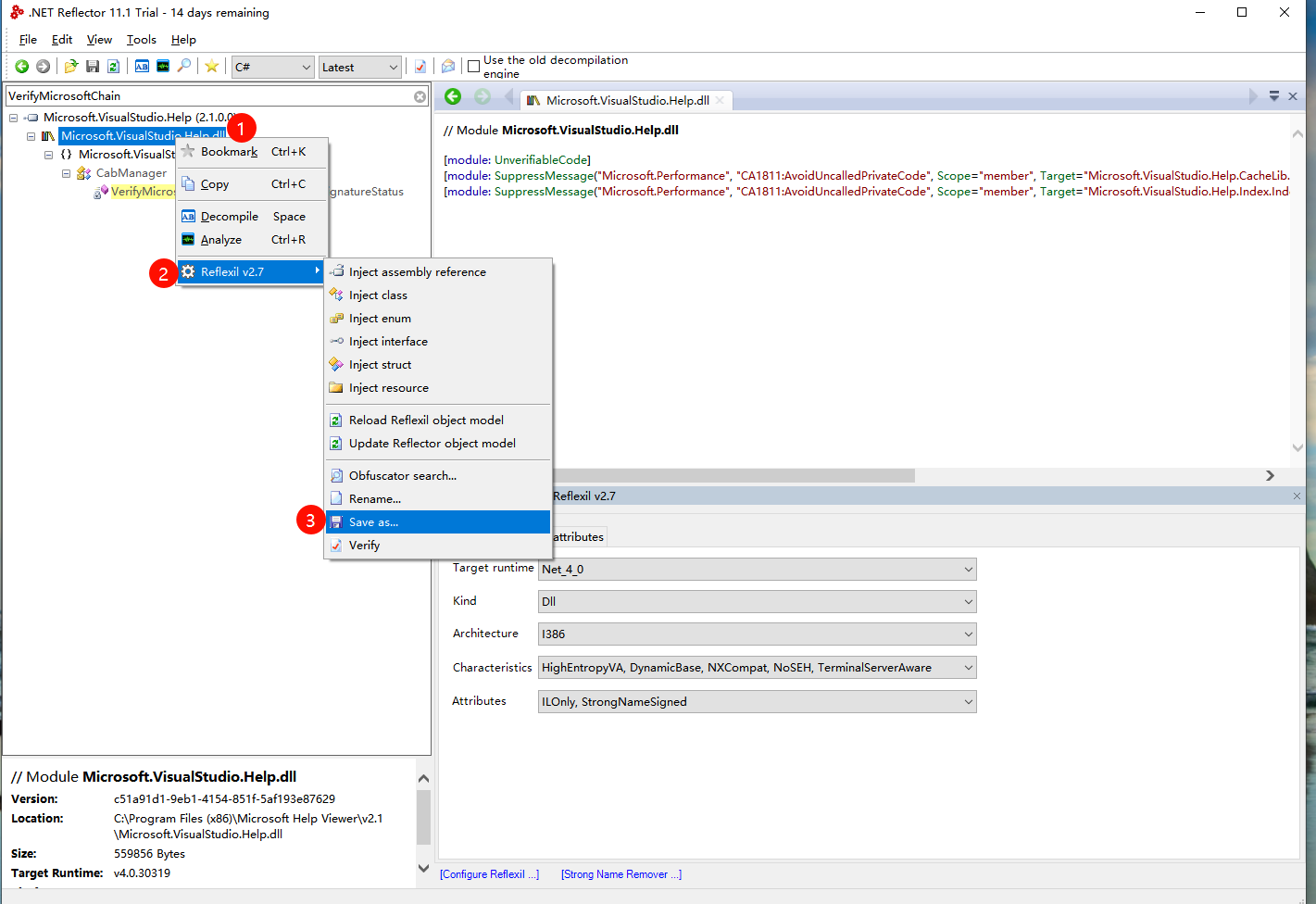Click the Bookmarks star toolbar icon
Image resolution: width=1316 pixels, height=904 pixels.
coord(212,67)
